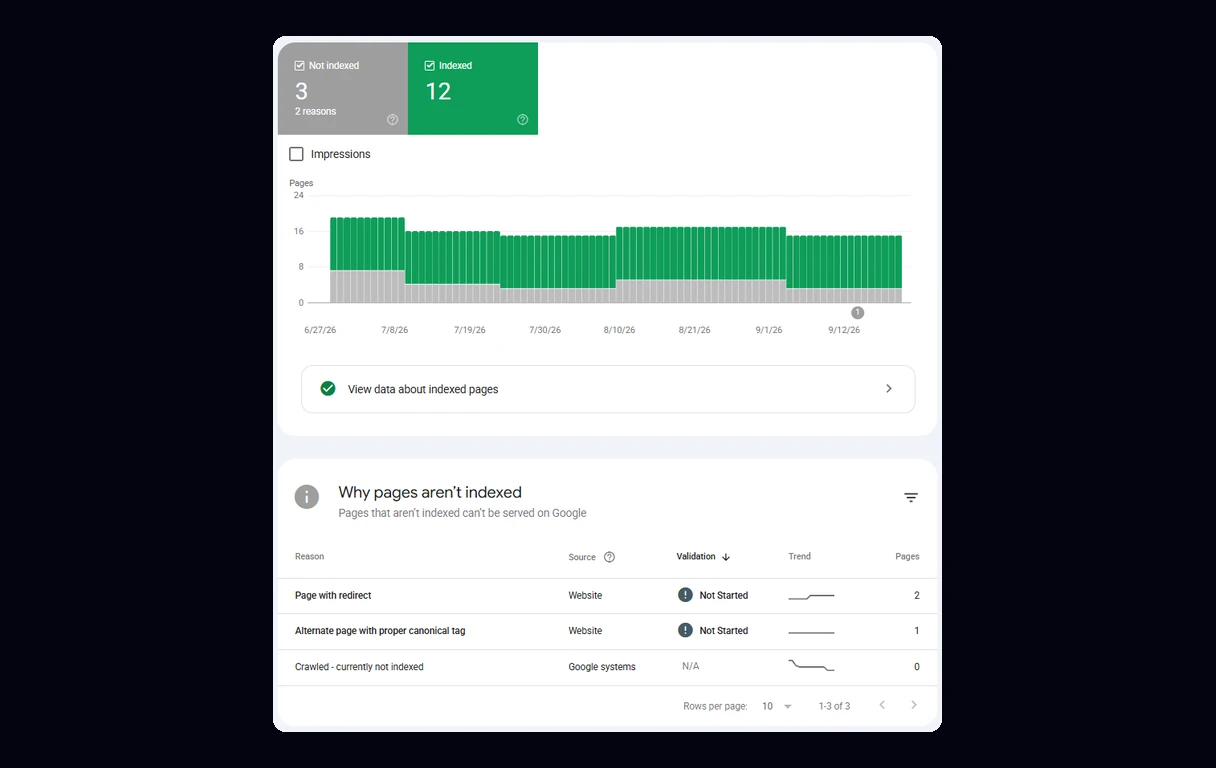Toggle the Indexed checkbox
The image size is (1216, 768).
point(429,66)
